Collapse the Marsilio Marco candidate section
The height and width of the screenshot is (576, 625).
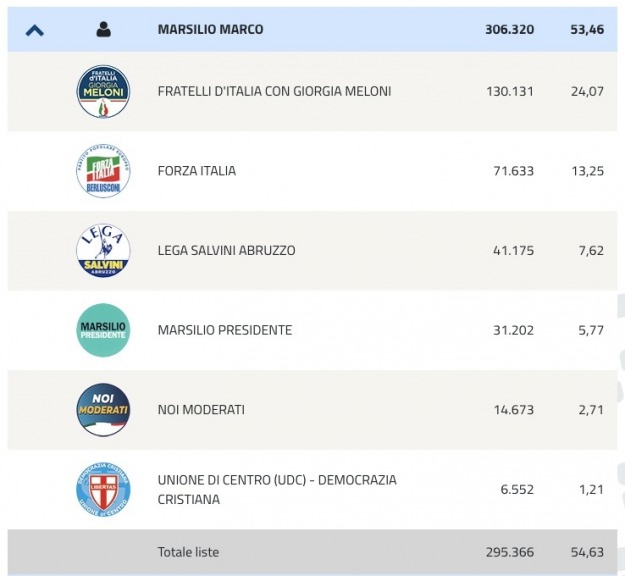coord(35,30)
